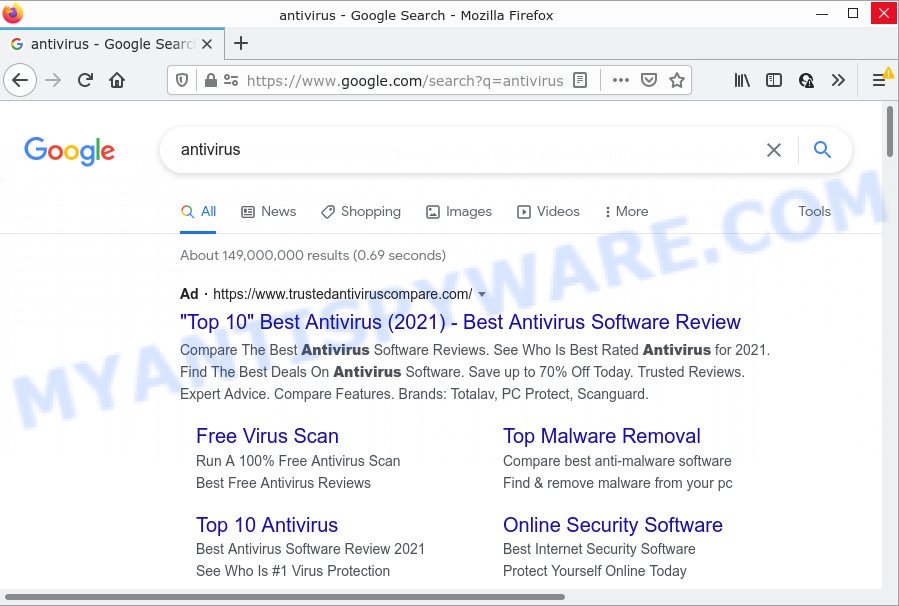The height and width of the screenshot is (606, 899).
Task: Bookmark this page with the star
Action: [x=677, y=80]
